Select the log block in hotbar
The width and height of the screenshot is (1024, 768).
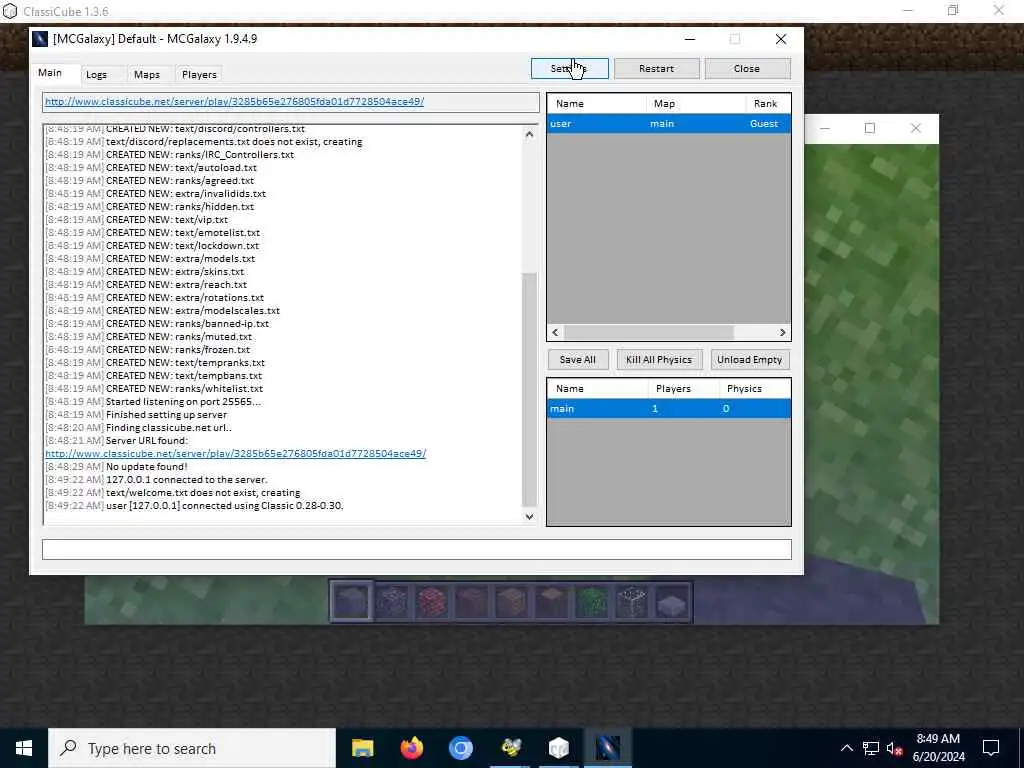(552, 602)
